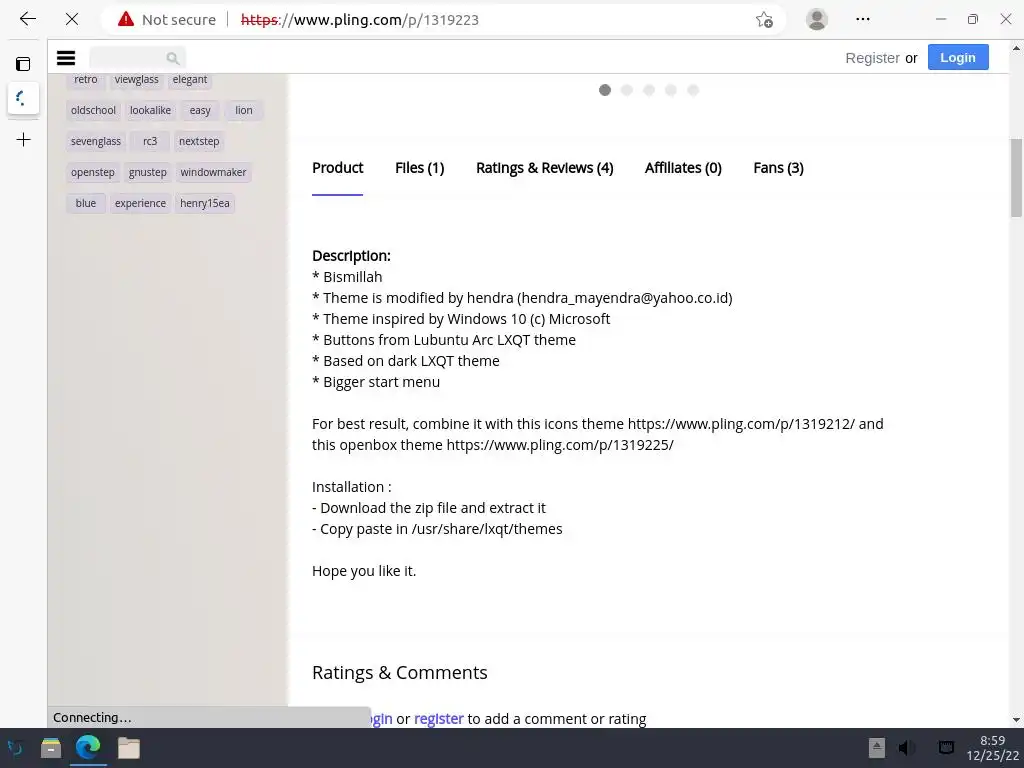Select the fifth carousel dot
The width and height of the screenshot is (1024, 768).
693,90
